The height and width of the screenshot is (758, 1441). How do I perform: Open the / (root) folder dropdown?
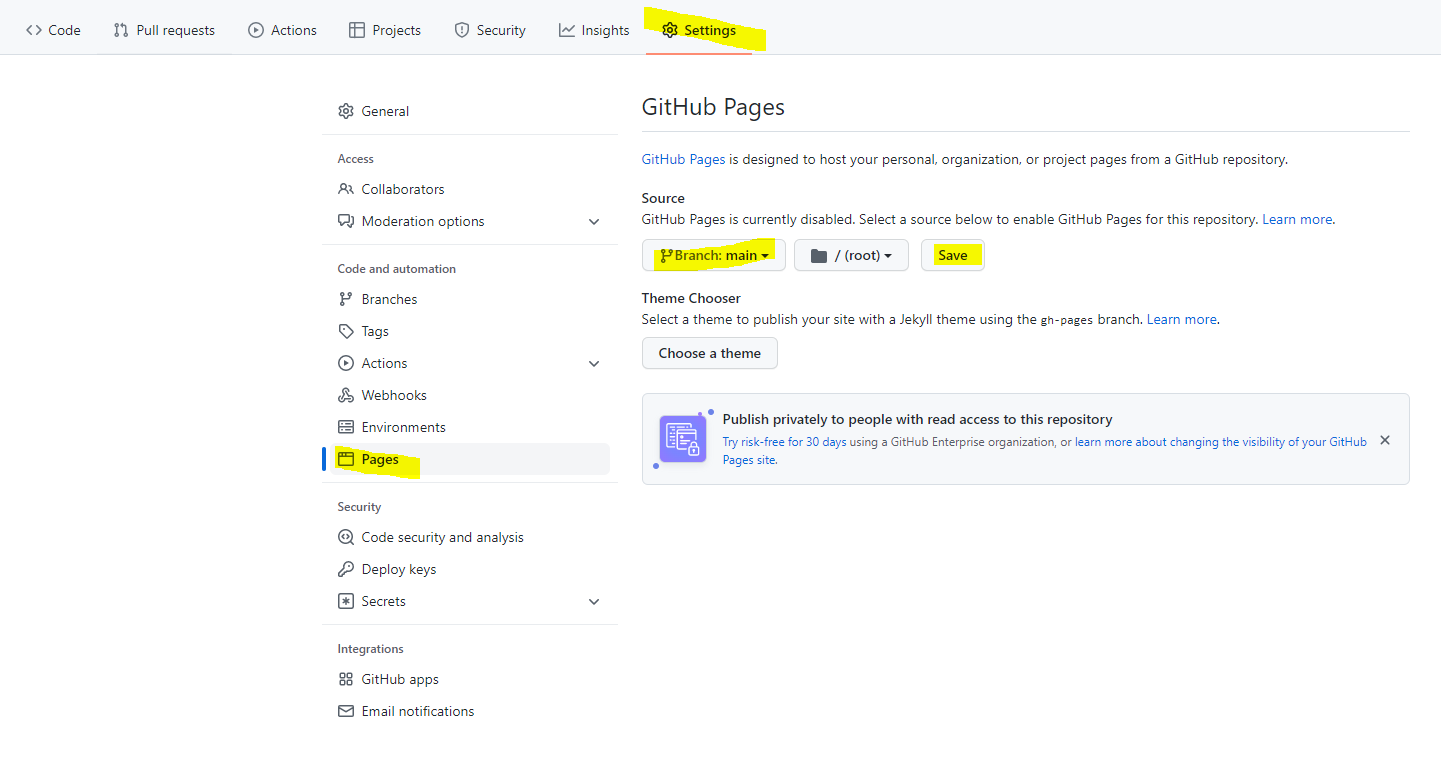[x=851, y=255]
